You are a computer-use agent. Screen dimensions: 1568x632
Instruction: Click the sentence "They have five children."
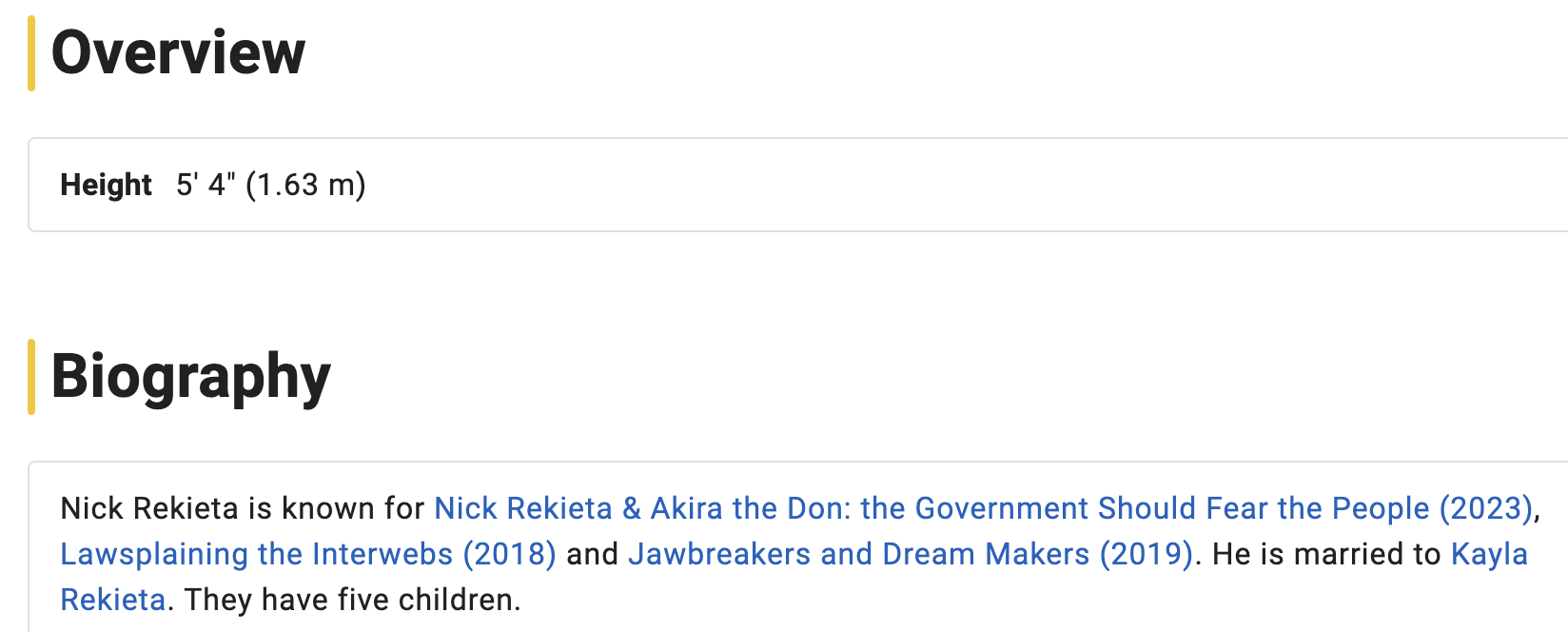(x=353, y=600)
